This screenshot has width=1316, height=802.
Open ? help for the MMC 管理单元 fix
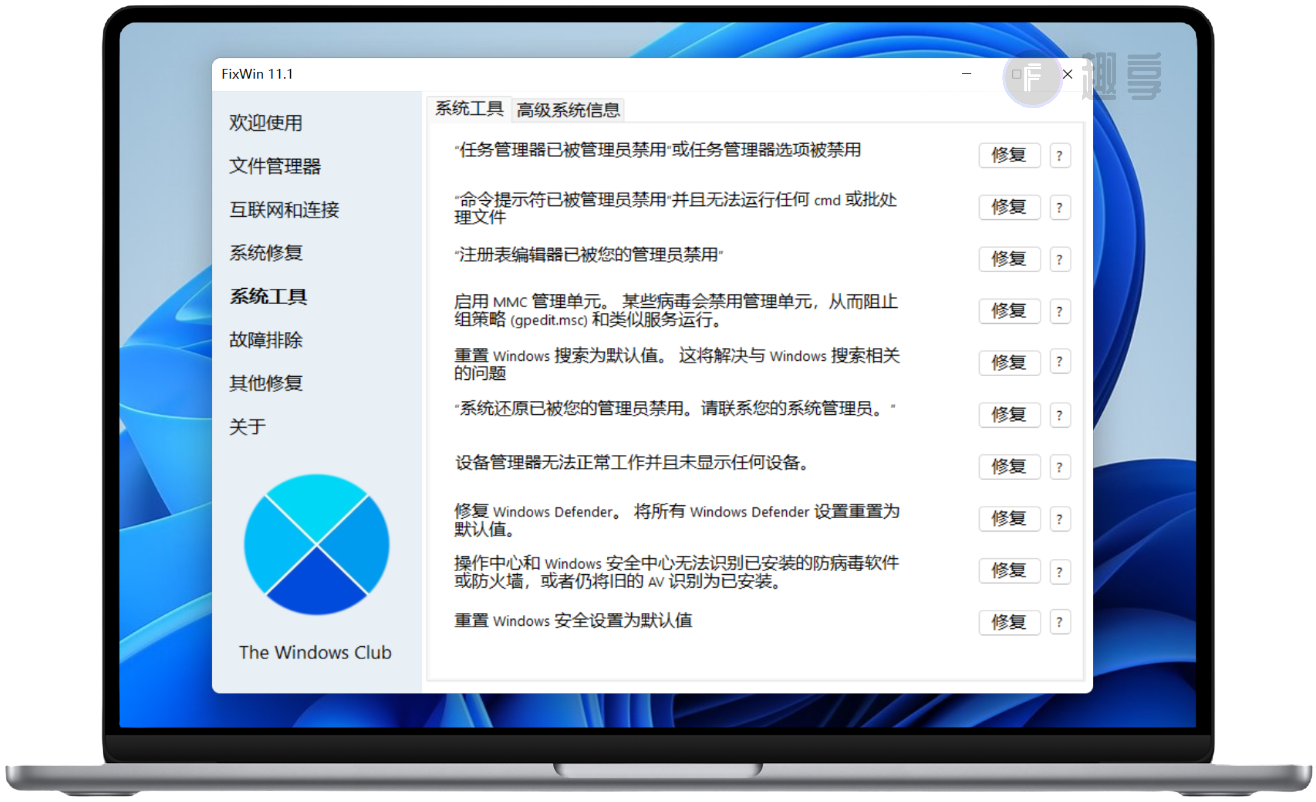[1060, 312]
